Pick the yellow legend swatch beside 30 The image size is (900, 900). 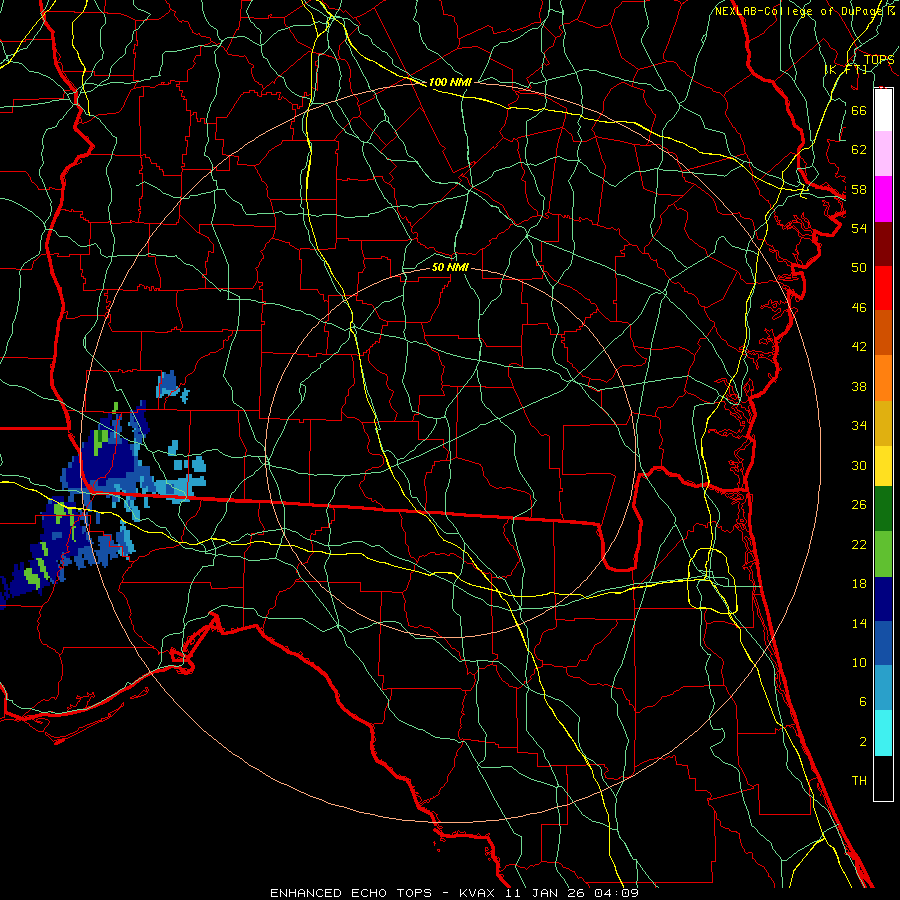pyautogui.click(x=883, y=465)
